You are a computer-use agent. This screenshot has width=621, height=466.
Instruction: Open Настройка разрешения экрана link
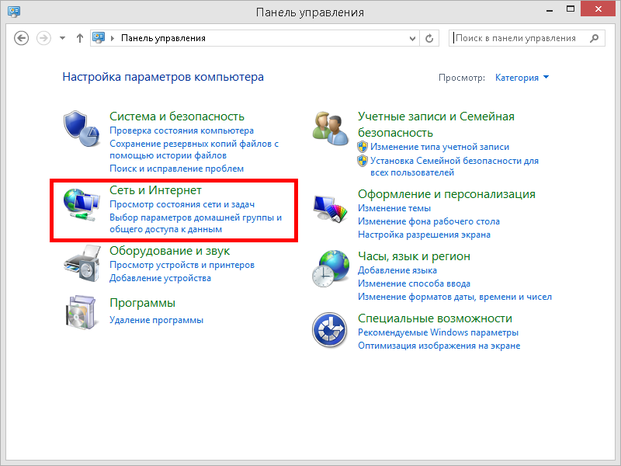(x=424, y=235)
